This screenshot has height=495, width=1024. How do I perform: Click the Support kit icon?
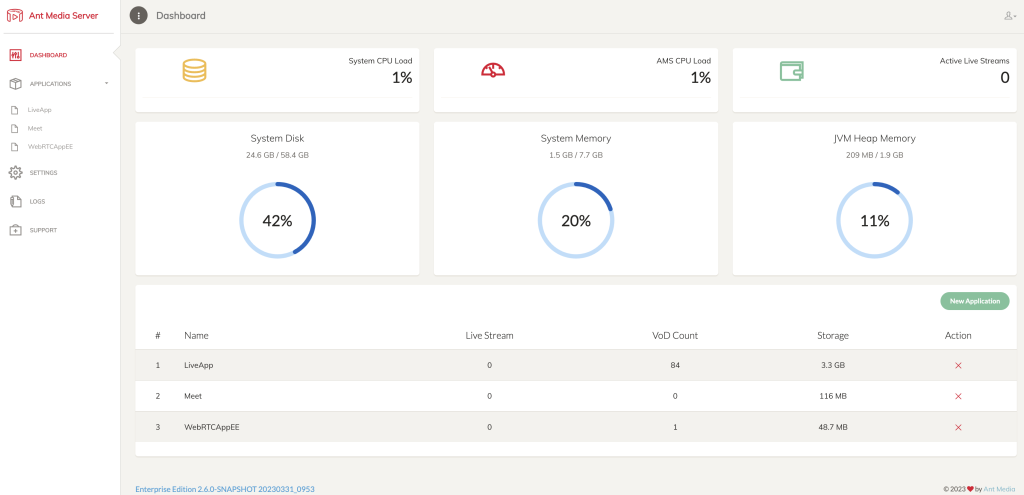coord(16,230)
